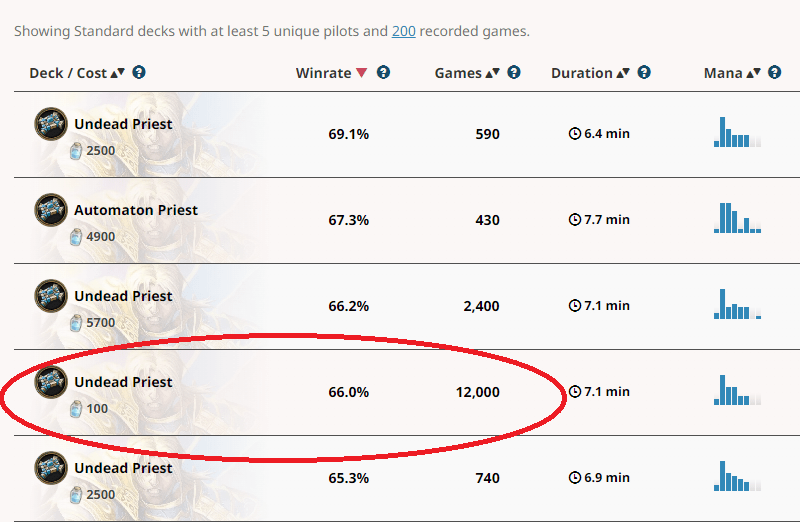Open the 200 recorded games link
The width and height of the screenshot is (800, 522).
pyautogui.click(x=403, y=31)
